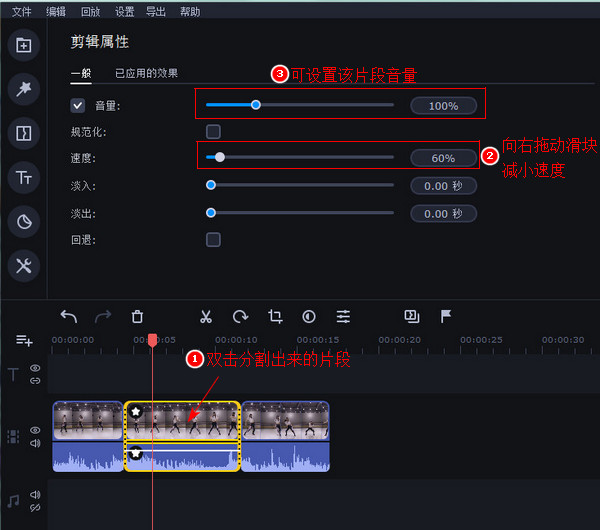Image resolution: width=600 pixels, height=530 pixels.
Task: Open the 导出 menu
Action: pos(156,12)
